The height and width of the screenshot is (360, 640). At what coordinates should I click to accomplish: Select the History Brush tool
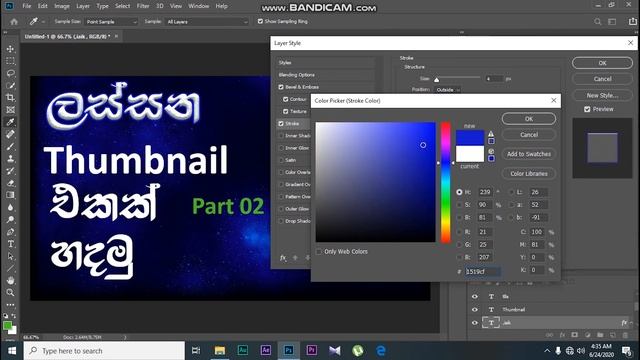click(x=10, y=171)
